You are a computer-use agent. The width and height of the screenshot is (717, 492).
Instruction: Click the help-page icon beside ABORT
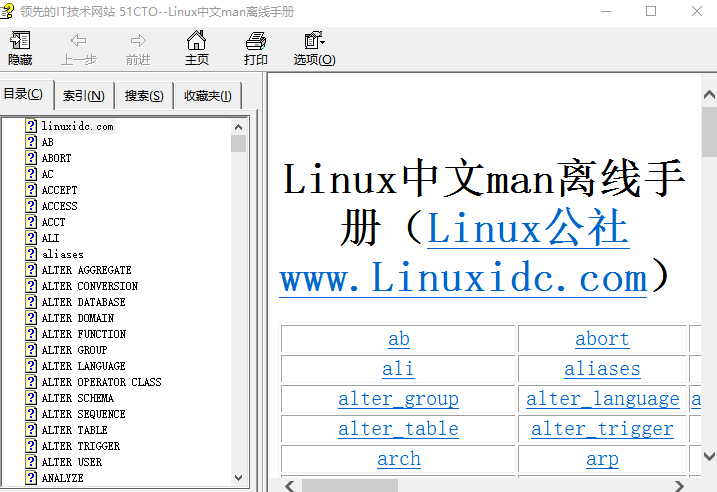32,158
